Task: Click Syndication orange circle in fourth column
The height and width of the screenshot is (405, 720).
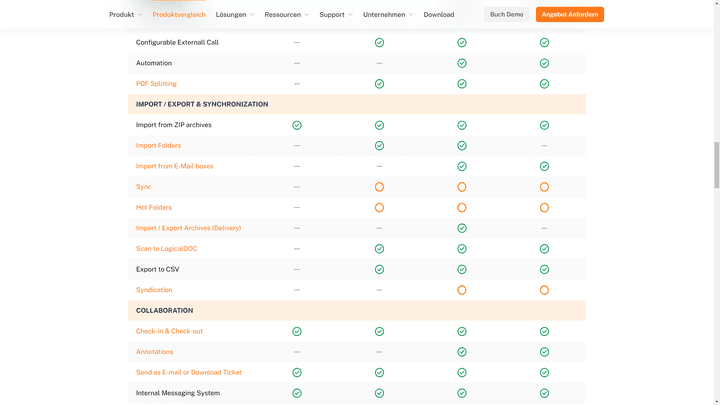Action: (x=544, y=290)
